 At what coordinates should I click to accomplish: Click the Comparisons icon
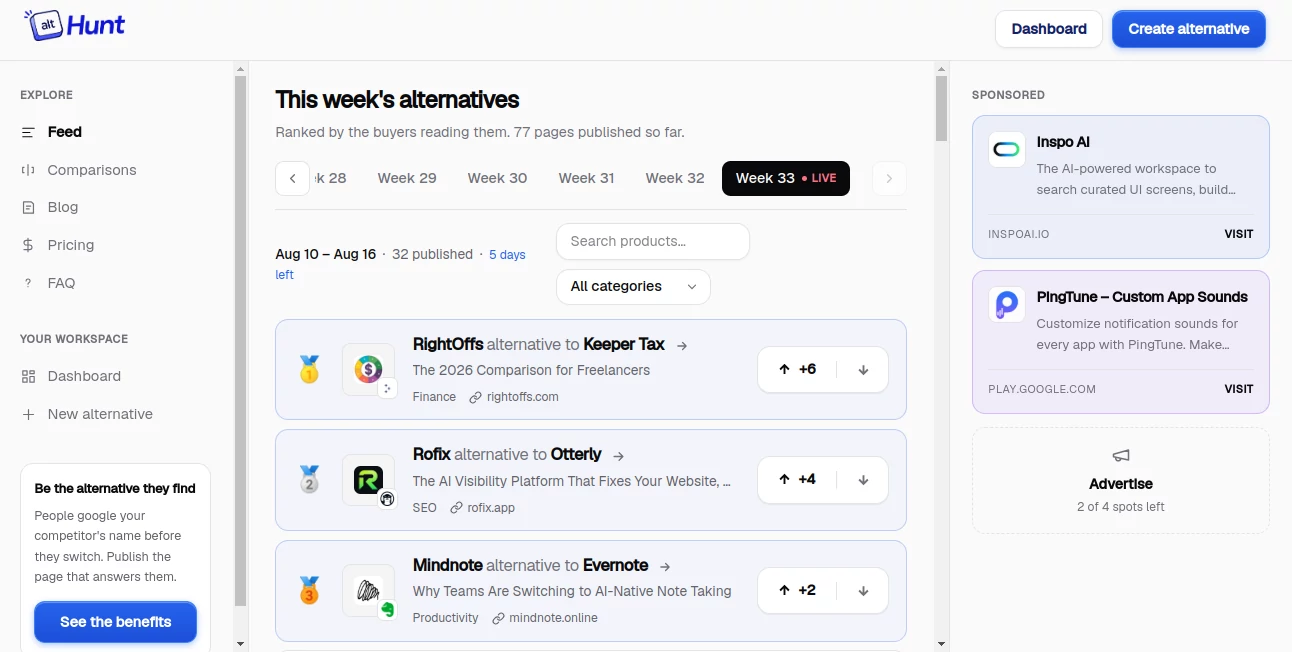pyautogui.click(x=28, y=170)
